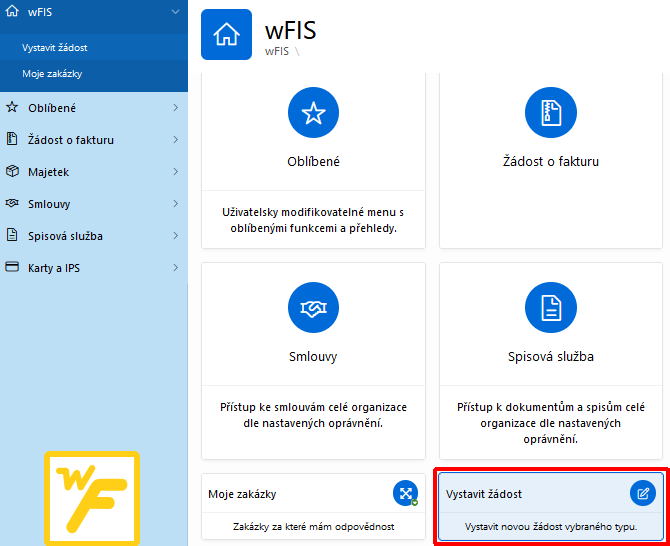This screenshot has width=670, height=546.
Task: Open the Smlouvy card title
Action: click(x=313, y=357)
